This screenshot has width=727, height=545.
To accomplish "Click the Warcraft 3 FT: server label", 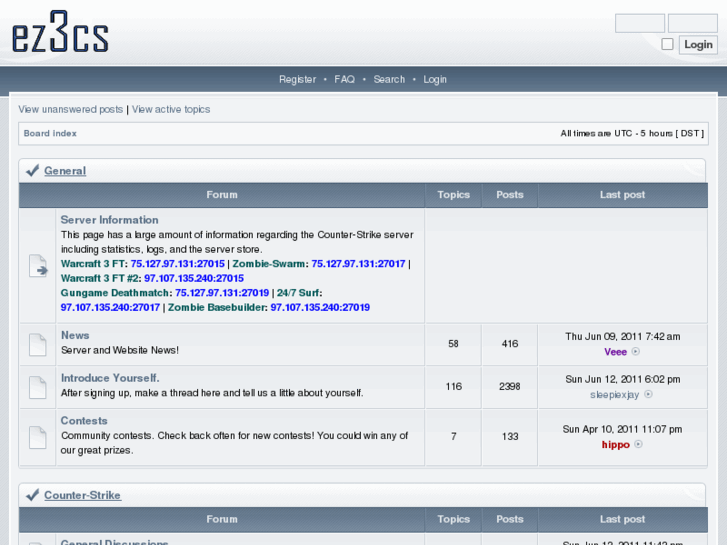I will click(x=94, y=264).
